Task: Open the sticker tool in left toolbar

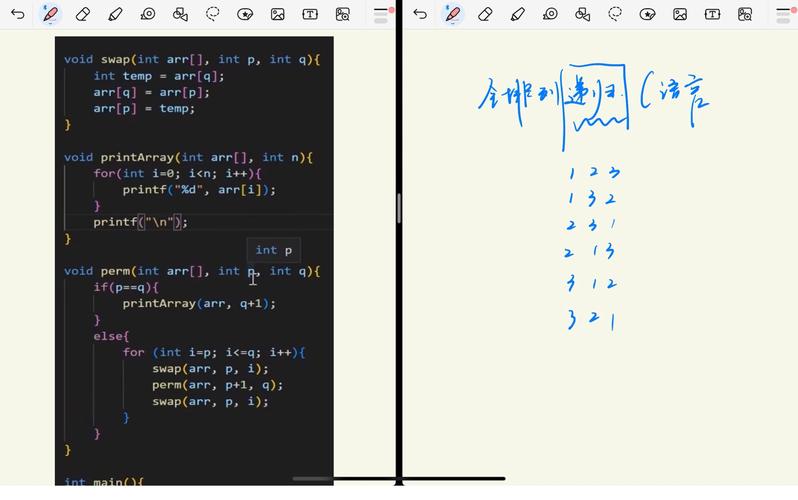Action: point(245,14)
